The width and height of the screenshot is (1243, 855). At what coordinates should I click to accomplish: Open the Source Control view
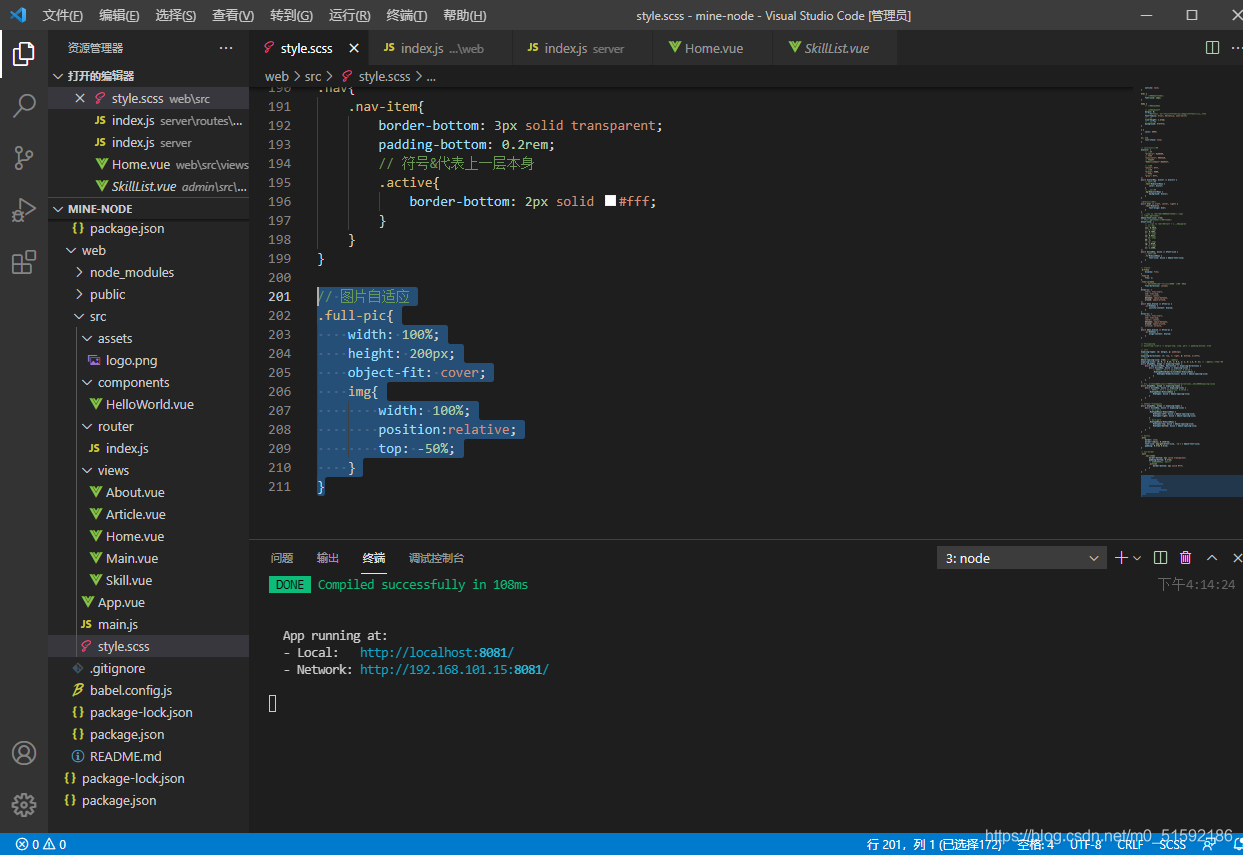pos(24,157)
